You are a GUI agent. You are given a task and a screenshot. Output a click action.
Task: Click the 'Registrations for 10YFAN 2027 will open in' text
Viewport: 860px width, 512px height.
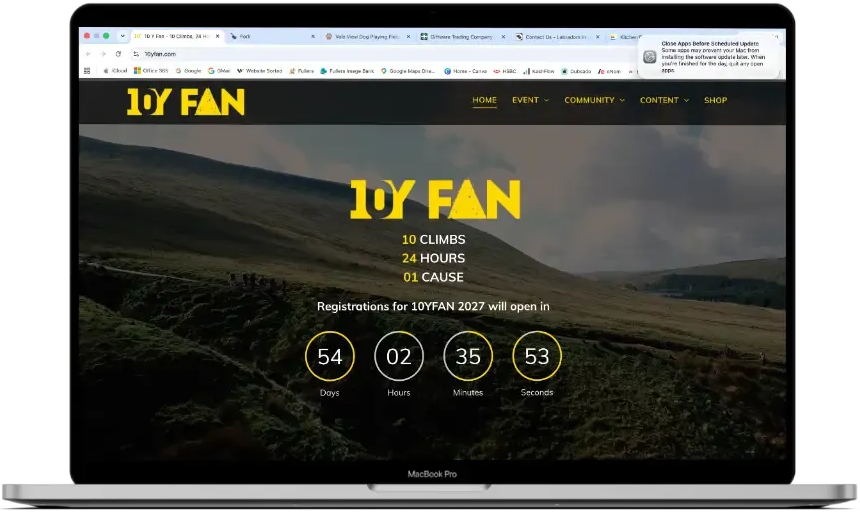pos(433,306)
